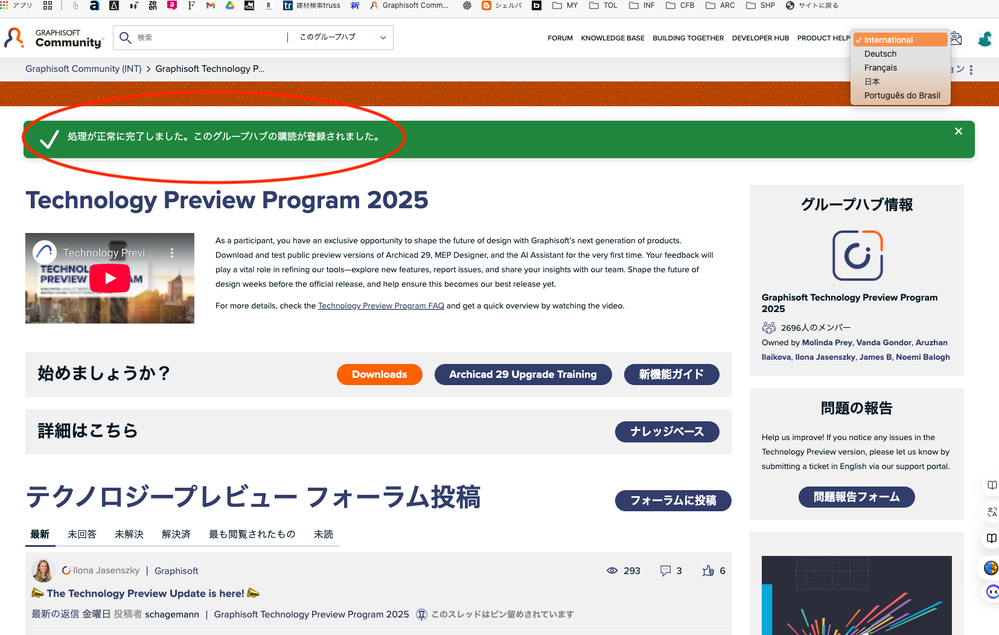Open the KNOWLEDGE BASE navigation menu

tap(612, 38)
